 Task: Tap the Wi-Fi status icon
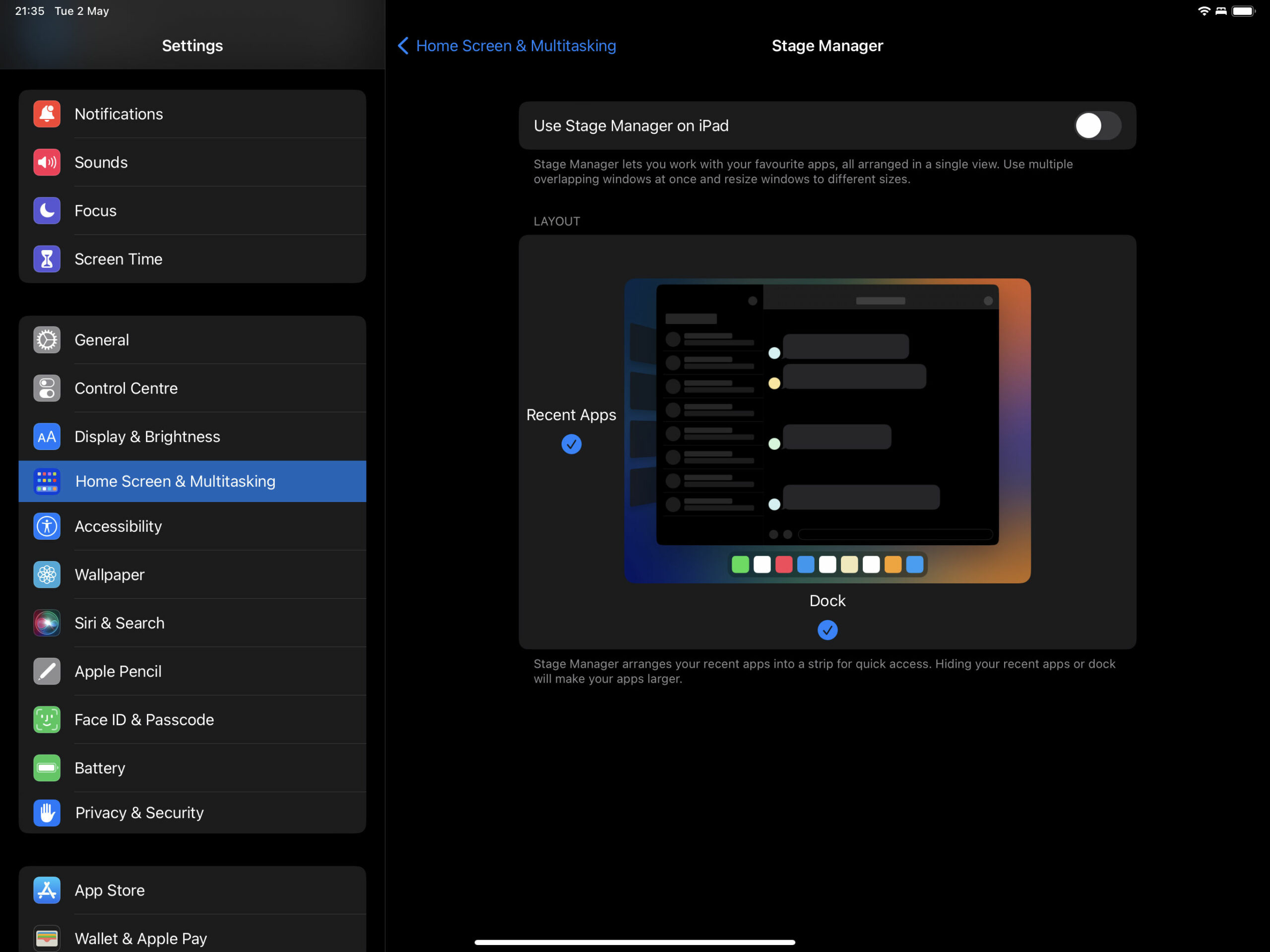pos(1204,11)
